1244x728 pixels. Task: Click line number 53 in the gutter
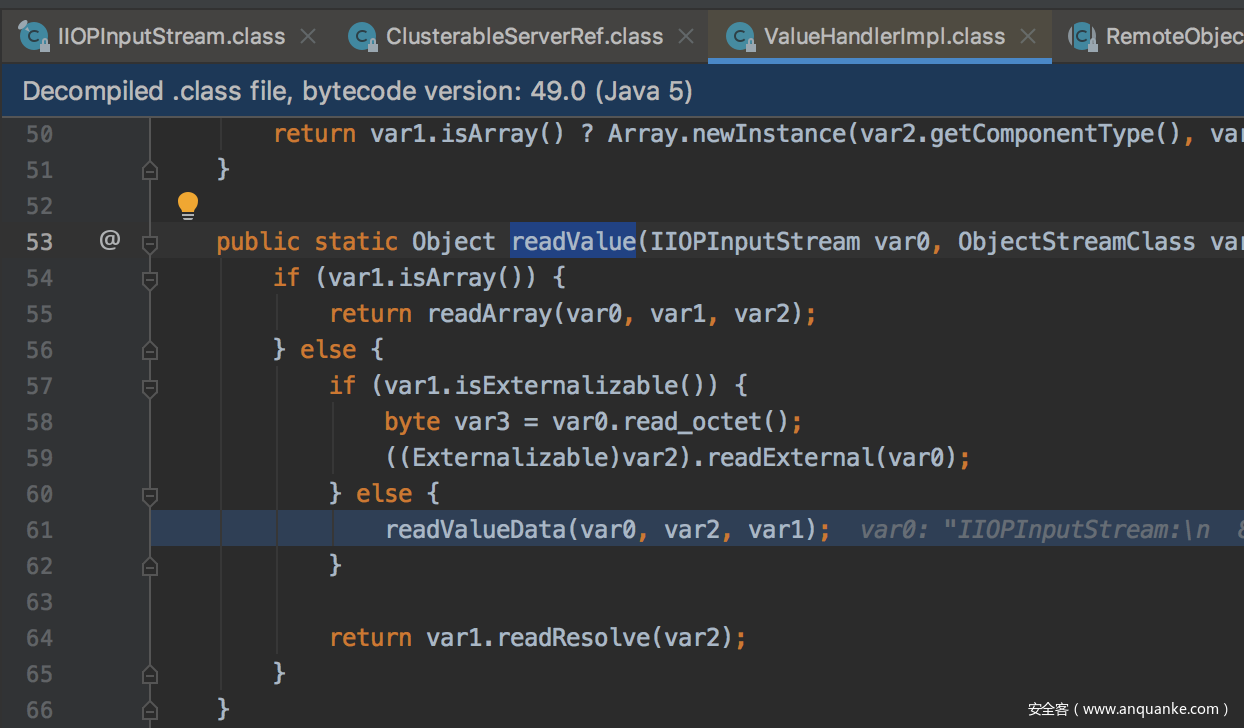(39, 242)
